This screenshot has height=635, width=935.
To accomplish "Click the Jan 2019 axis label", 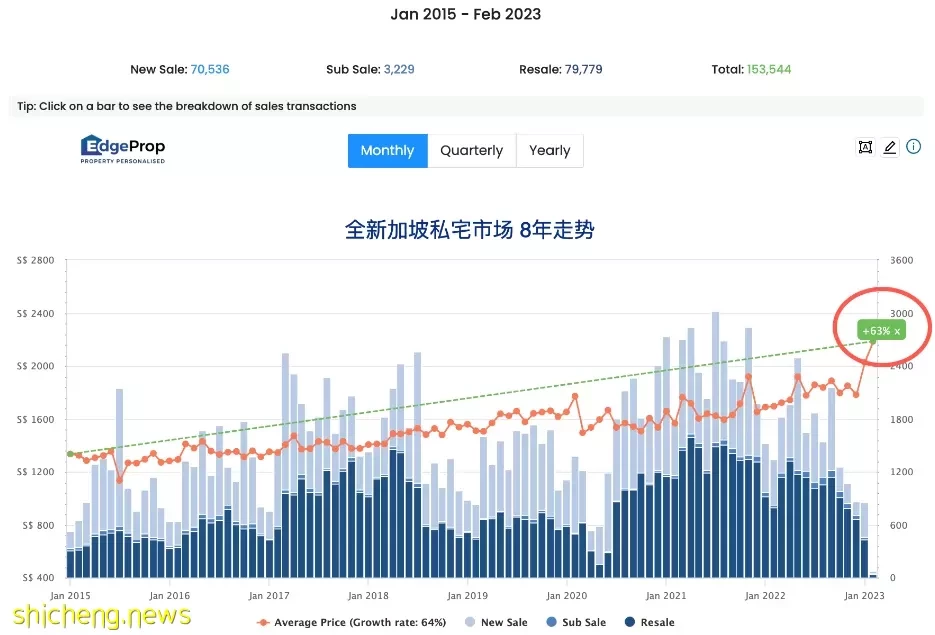I will pyautogui.click(x=468, y=596).
